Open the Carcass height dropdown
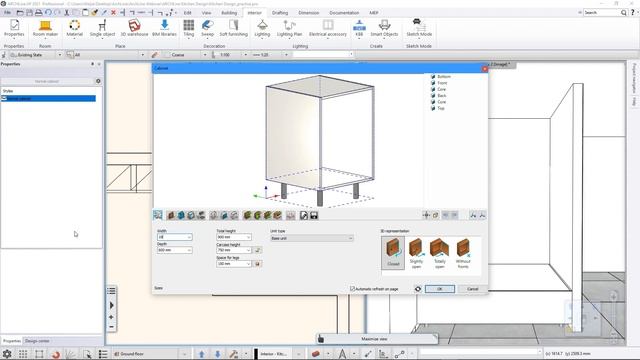Image resolution: width=640 pixels, height=360 pixels. pos(248,250)
